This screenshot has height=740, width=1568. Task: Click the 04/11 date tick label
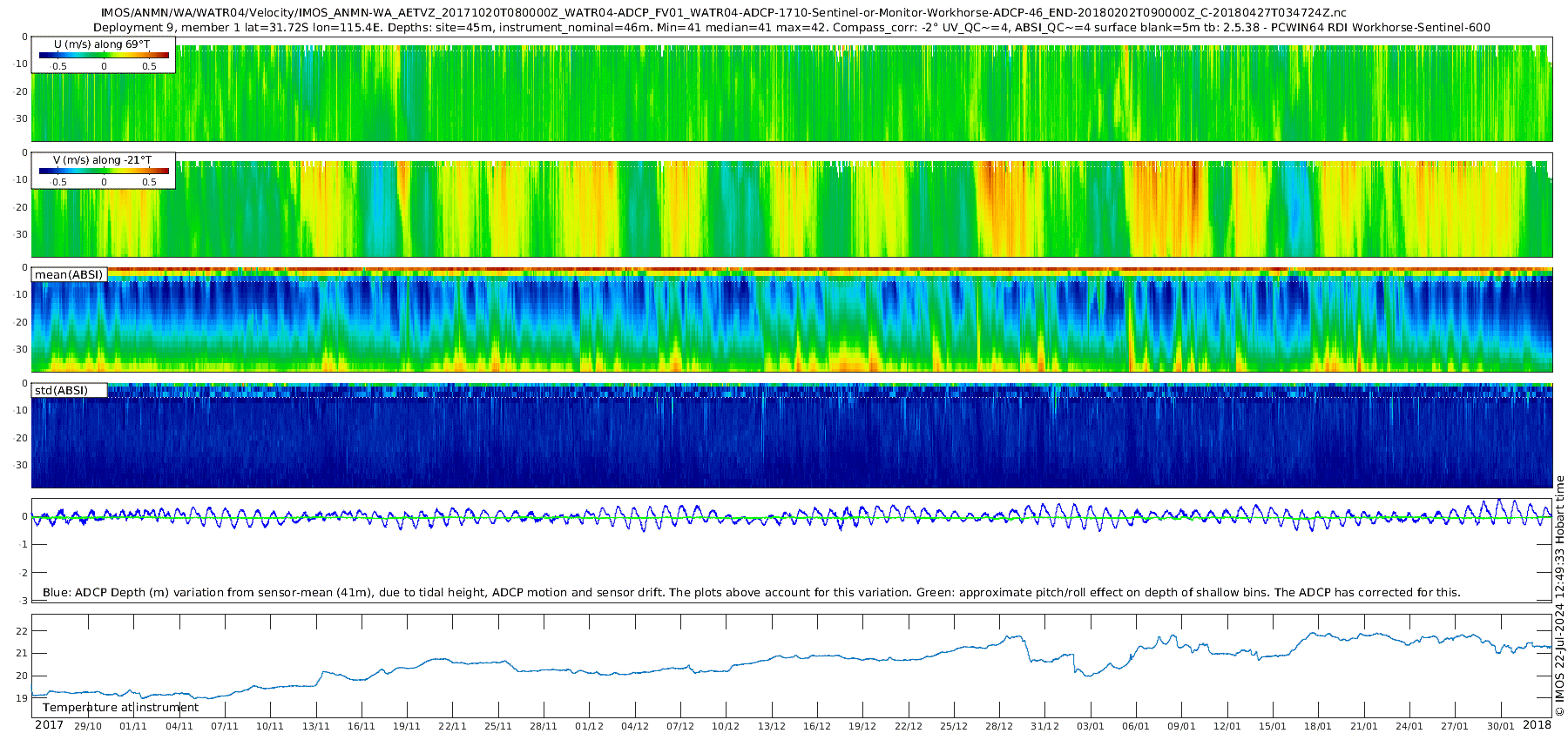(x=179, y=726)
